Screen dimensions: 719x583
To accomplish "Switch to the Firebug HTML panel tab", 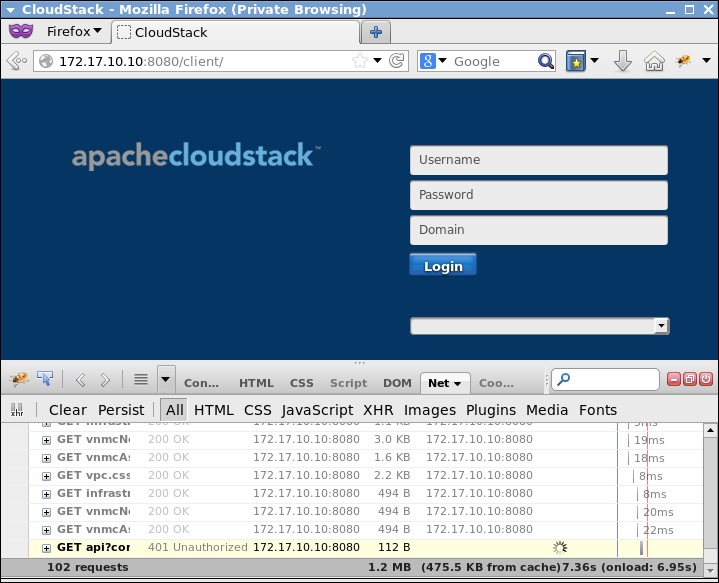I will pos(256,383).
